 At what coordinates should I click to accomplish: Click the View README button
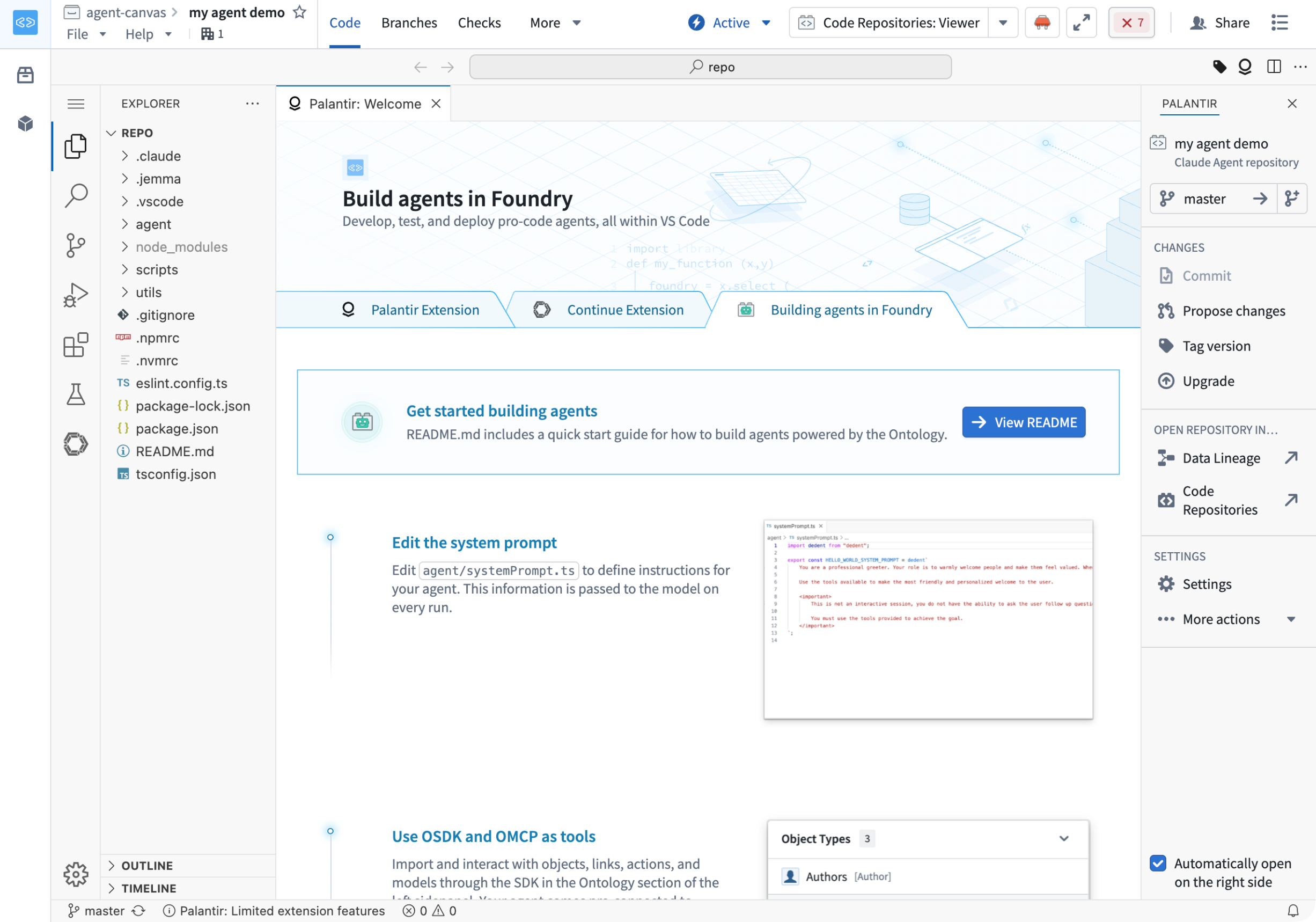(1024, 422)
